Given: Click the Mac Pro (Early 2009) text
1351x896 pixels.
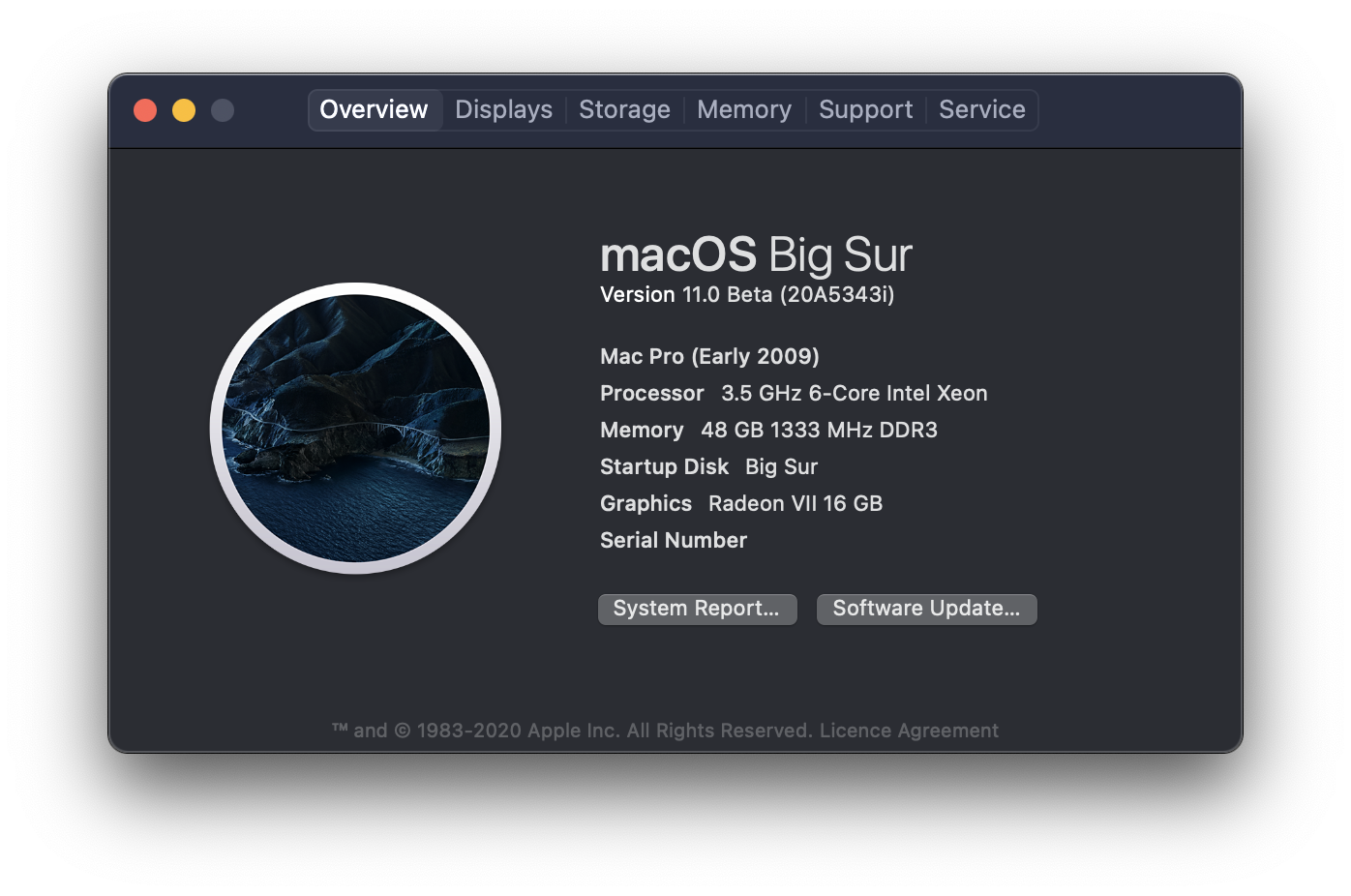Looking at the screenshot, I should [x=709, y=356].
